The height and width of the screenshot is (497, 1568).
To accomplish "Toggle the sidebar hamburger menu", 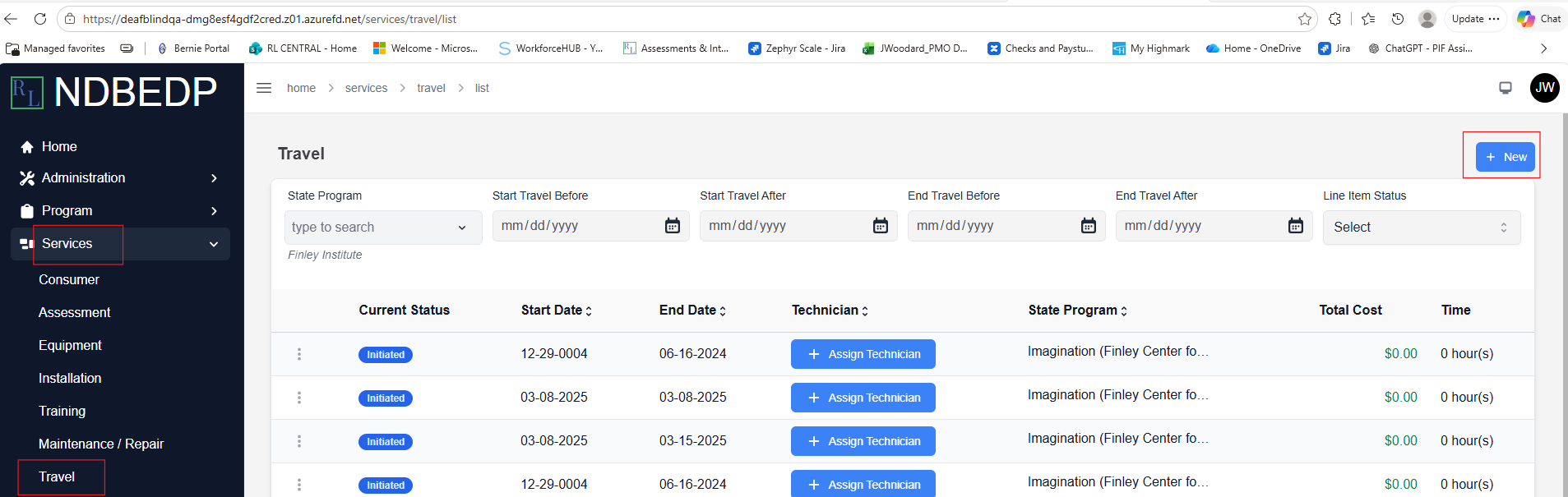I will [264, 88].
